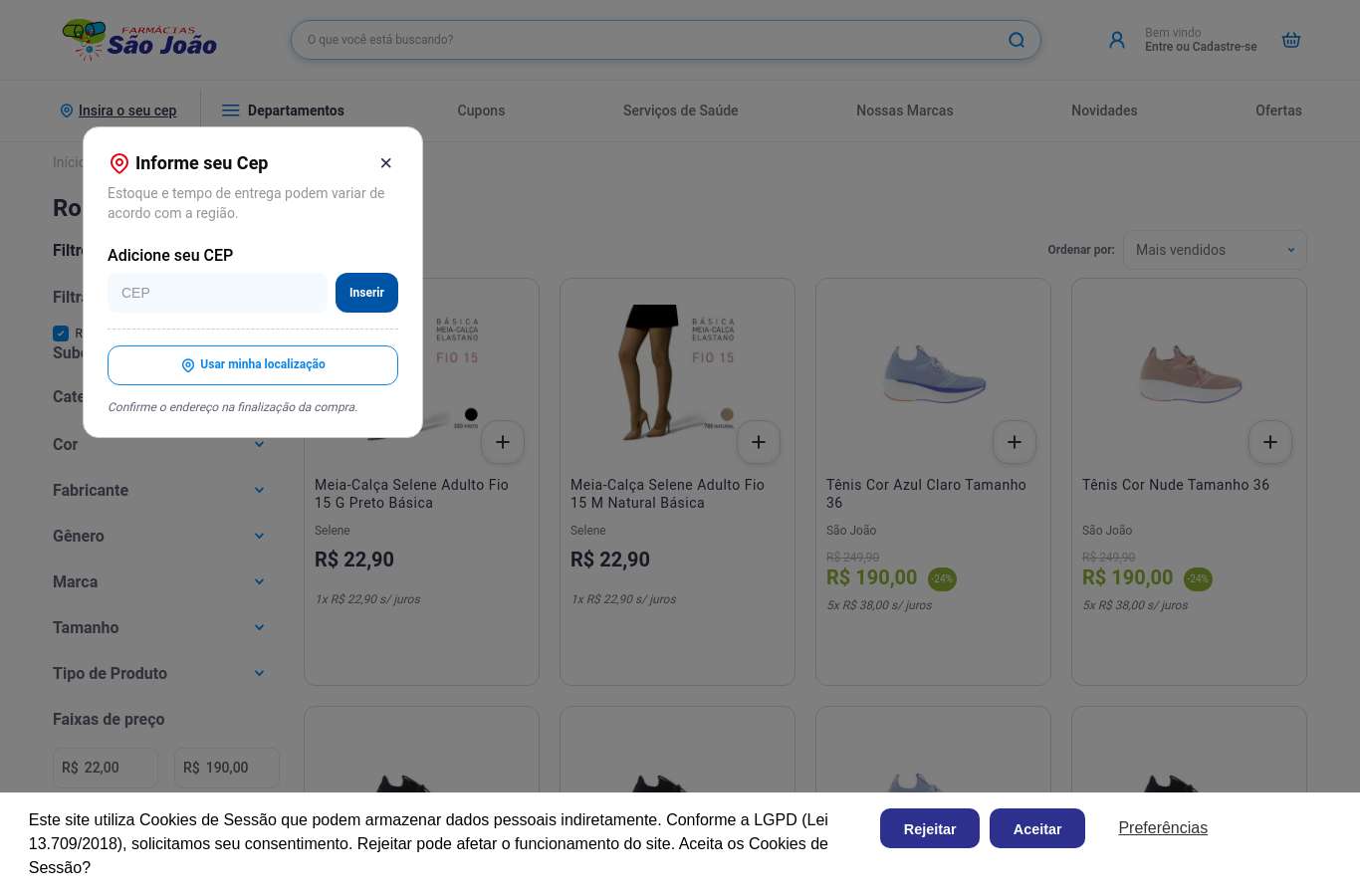Click the search magnifier icon
Viewport: 1360px width, 896px height.
1017,40
